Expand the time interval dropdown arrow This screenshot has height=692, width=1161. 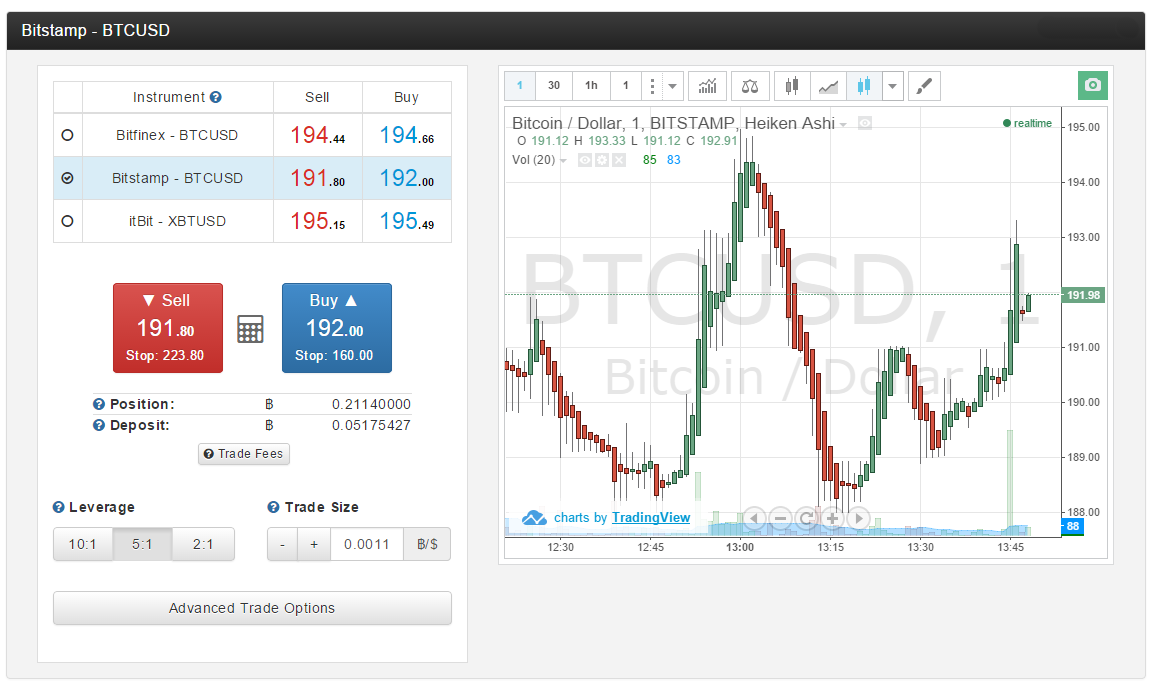(x=672, y=86)
